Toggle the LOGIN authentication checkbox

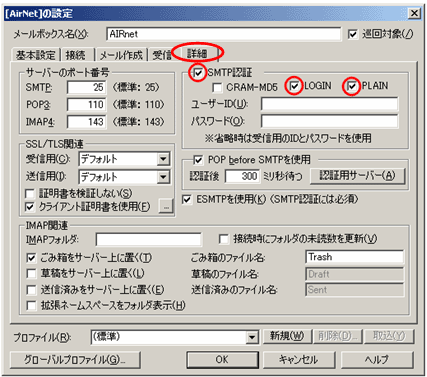pyautogui.click(x=294, y=86)
